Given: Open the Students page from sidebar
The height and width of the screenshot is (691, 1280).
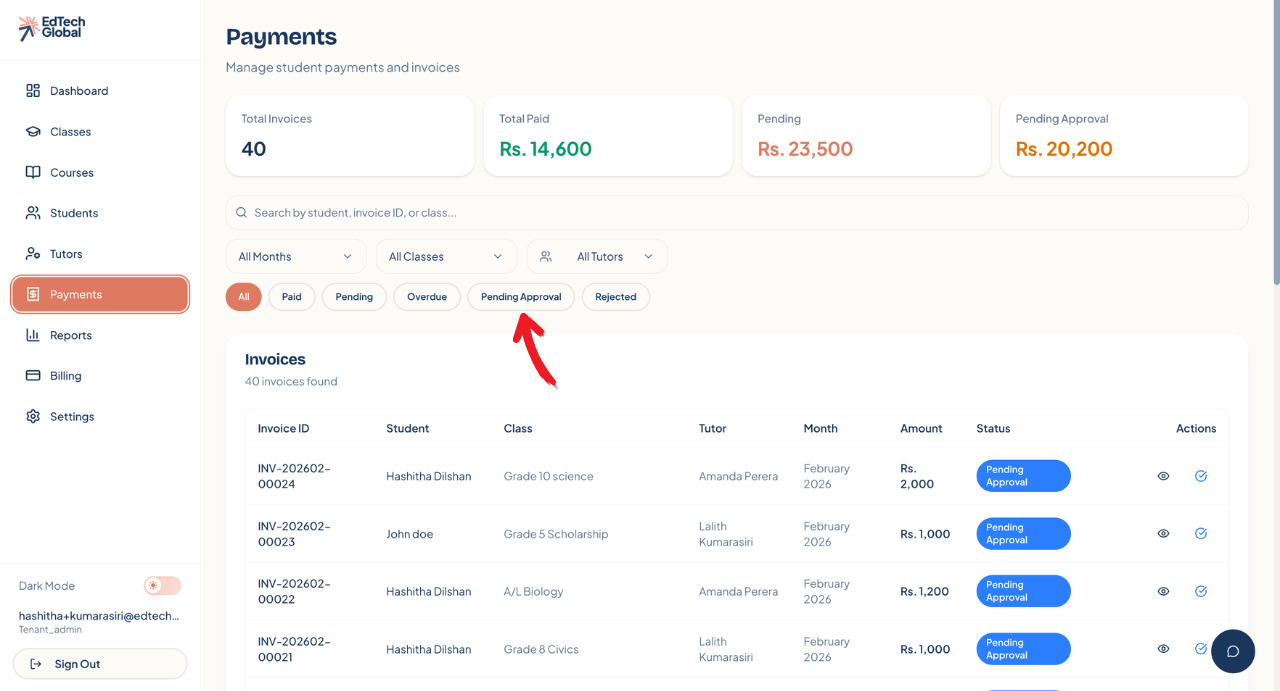Looking at the screenshot, I should click(x=74, y=213).
